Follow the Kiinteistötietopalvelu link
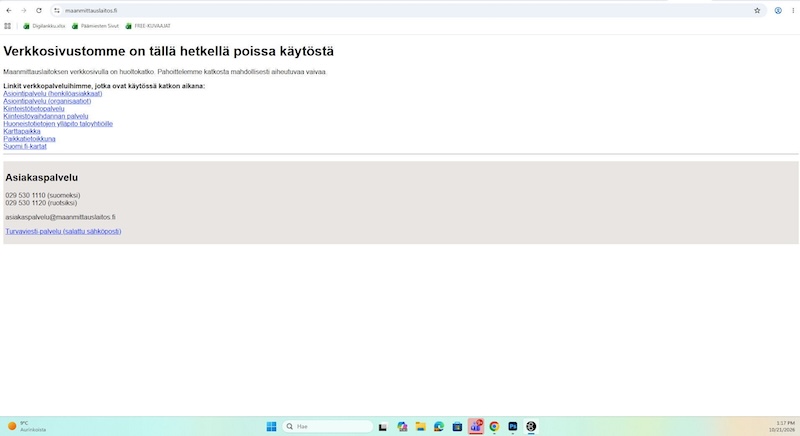 34,109
